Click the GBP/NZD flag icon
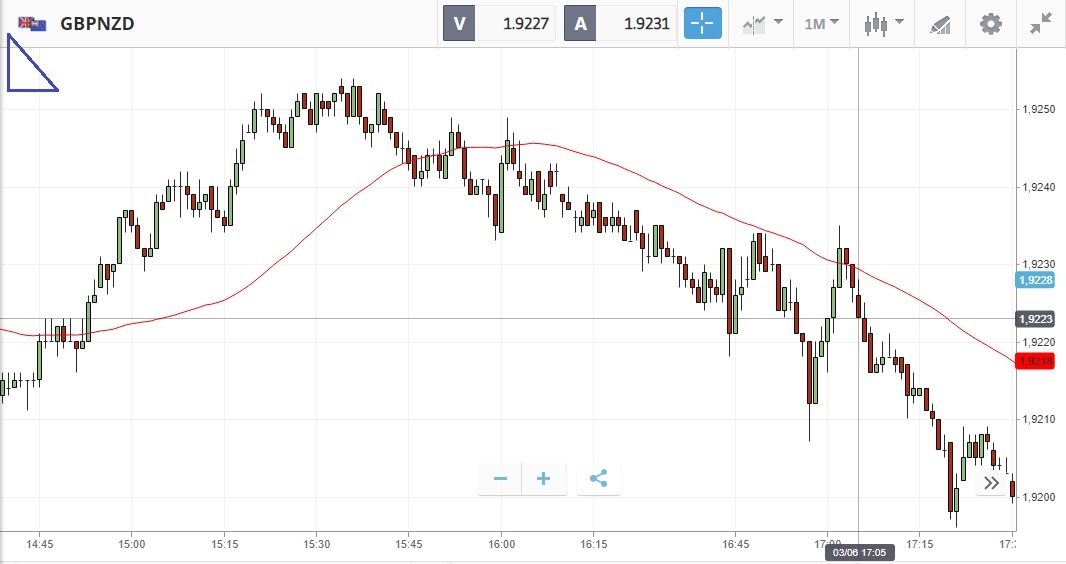 (32, 23)
